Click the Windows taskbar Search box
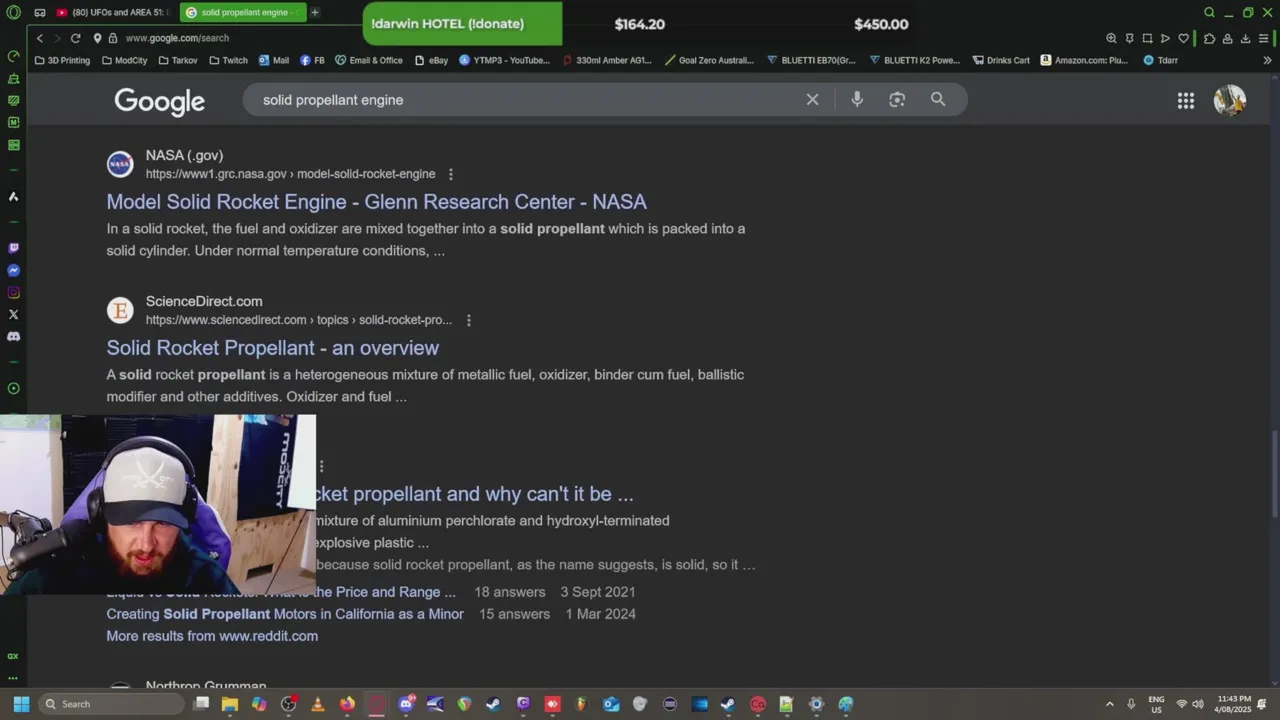 [110, 704]
